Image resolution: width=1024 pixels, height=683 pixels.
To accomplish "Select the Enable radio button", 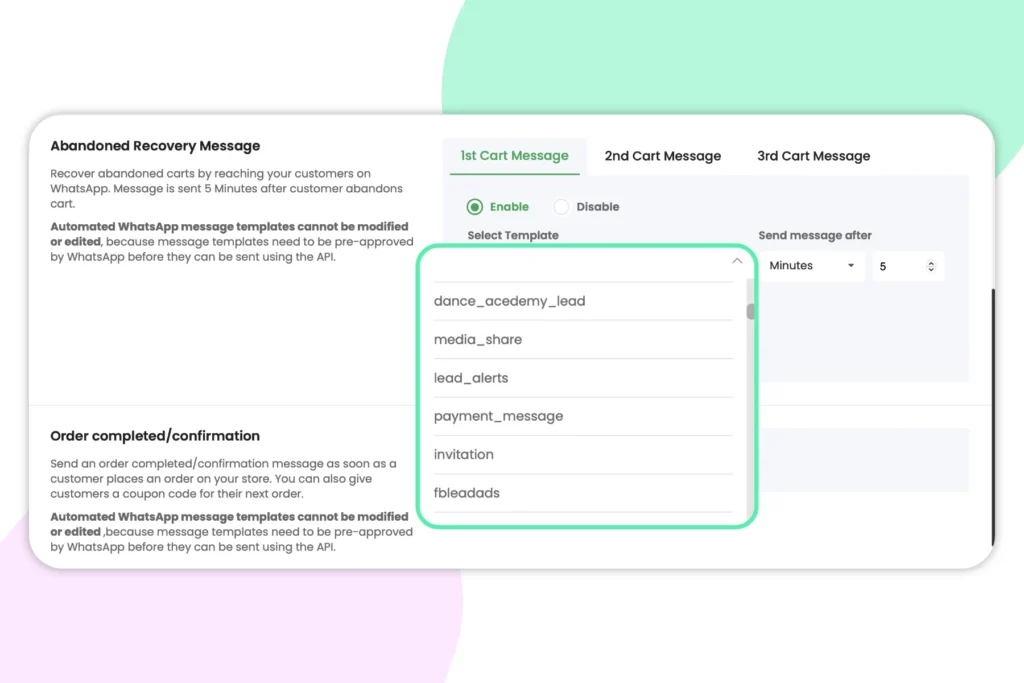I will click(475, 207).
